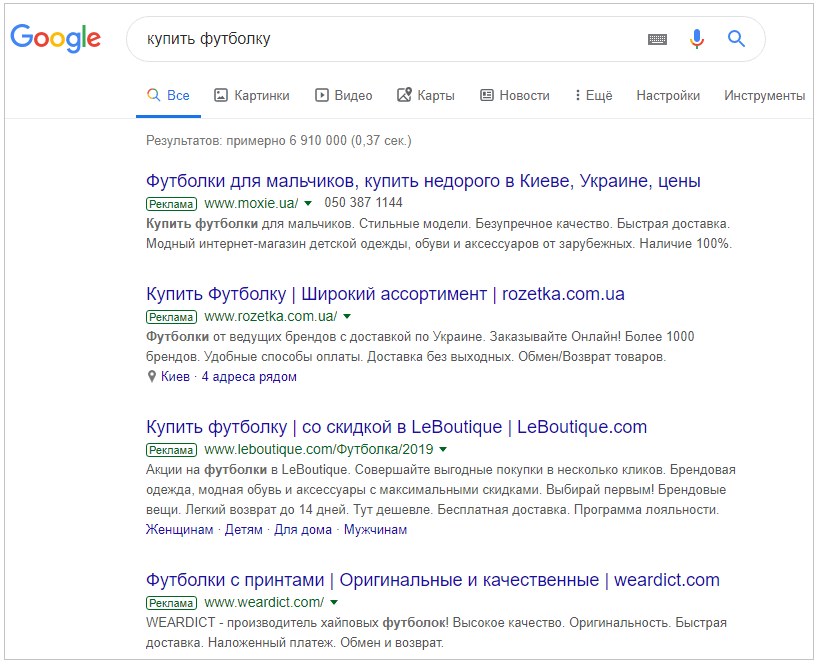The image size is (819, 665).
Task: Open the Карты tab
Action: coord(426,96)
